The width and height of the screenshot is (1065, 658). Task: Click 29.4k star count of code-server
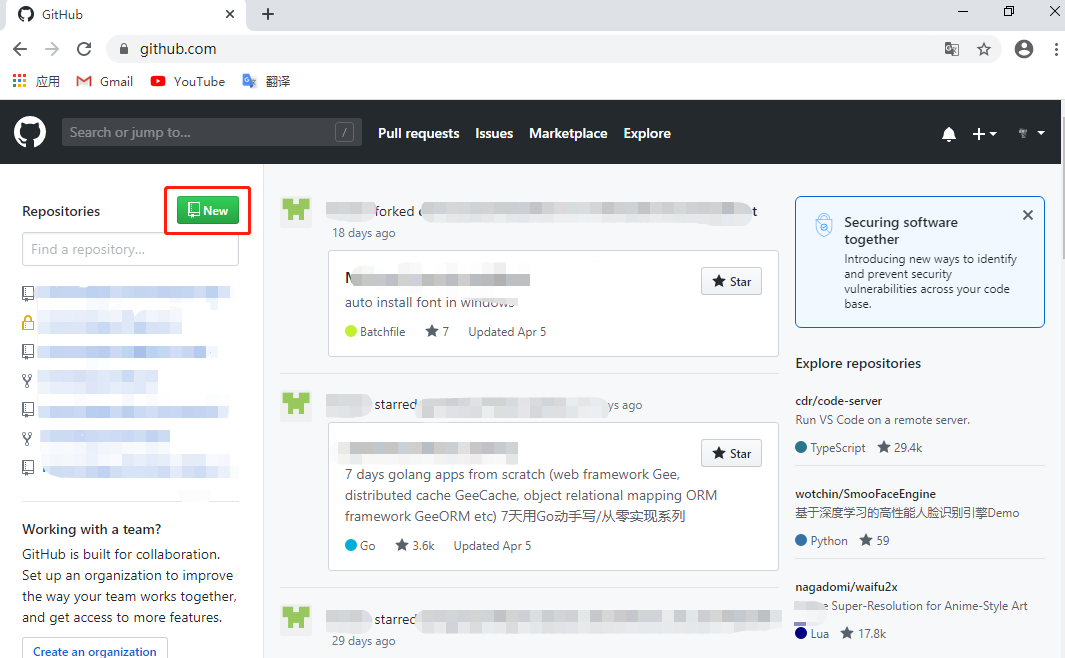[x=900, y=447]
